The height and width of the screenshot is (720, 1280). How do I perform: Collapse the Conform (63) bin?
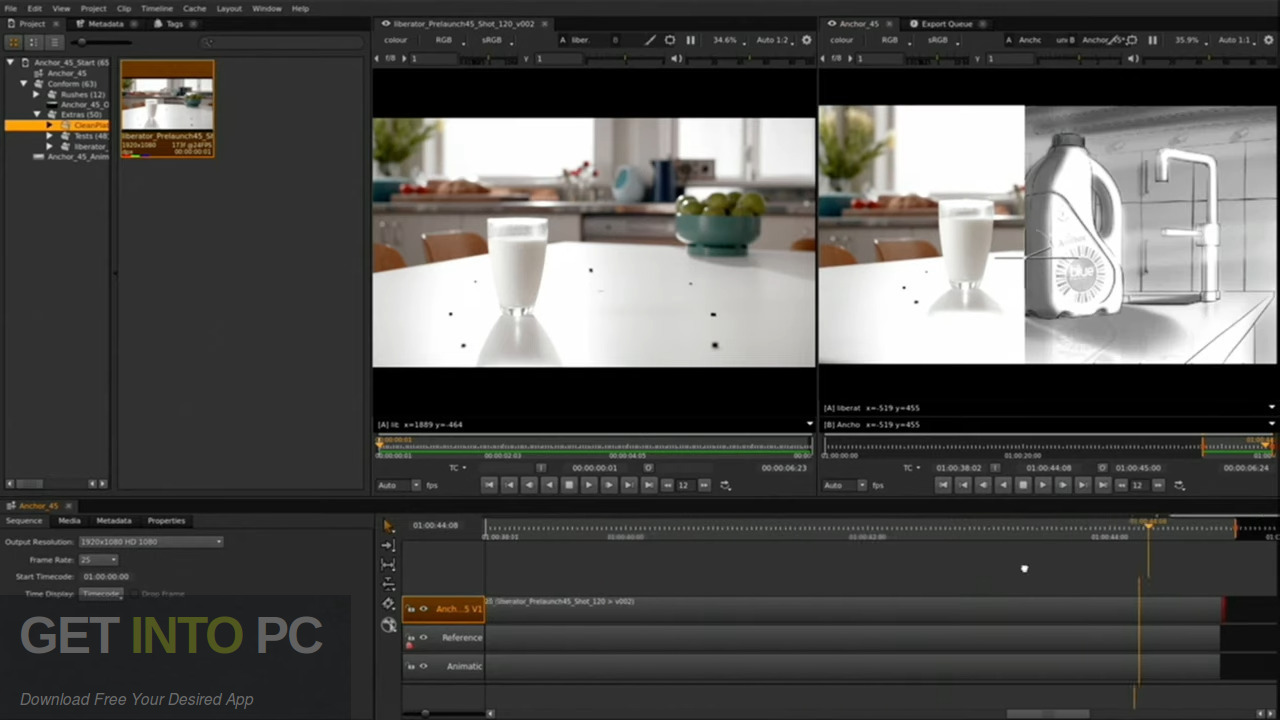24,84
